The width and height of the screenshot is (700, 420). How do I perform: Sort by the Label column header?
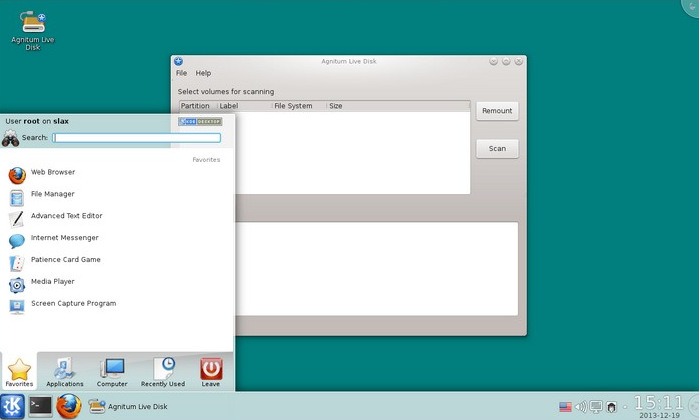click(245, 106)
